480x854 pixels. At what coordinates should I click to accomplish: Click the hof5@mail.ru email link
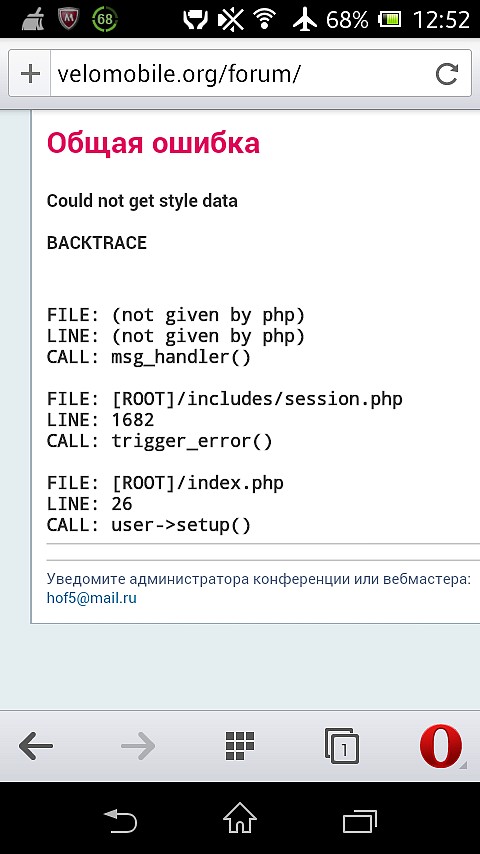92,598
